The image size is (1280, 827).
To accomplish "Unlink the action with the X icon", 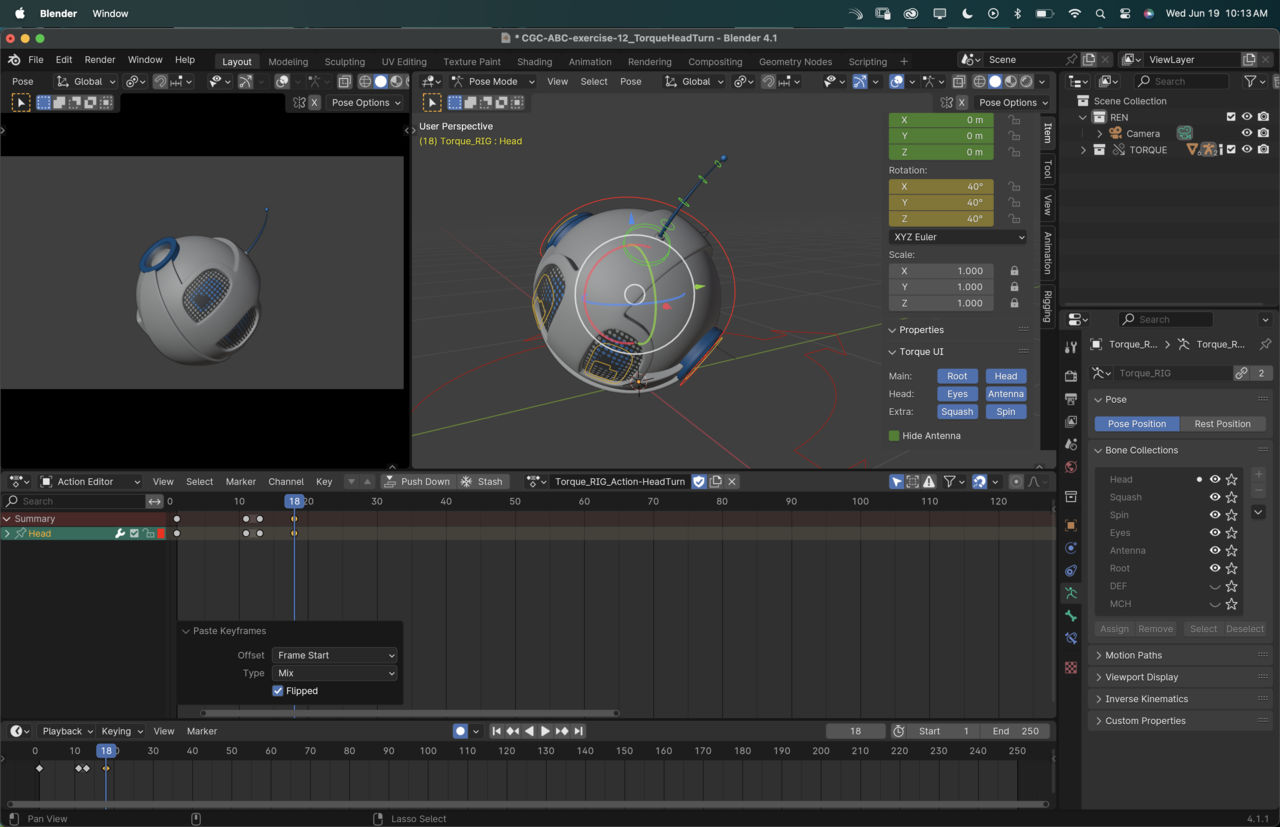I will coord(732,482).
